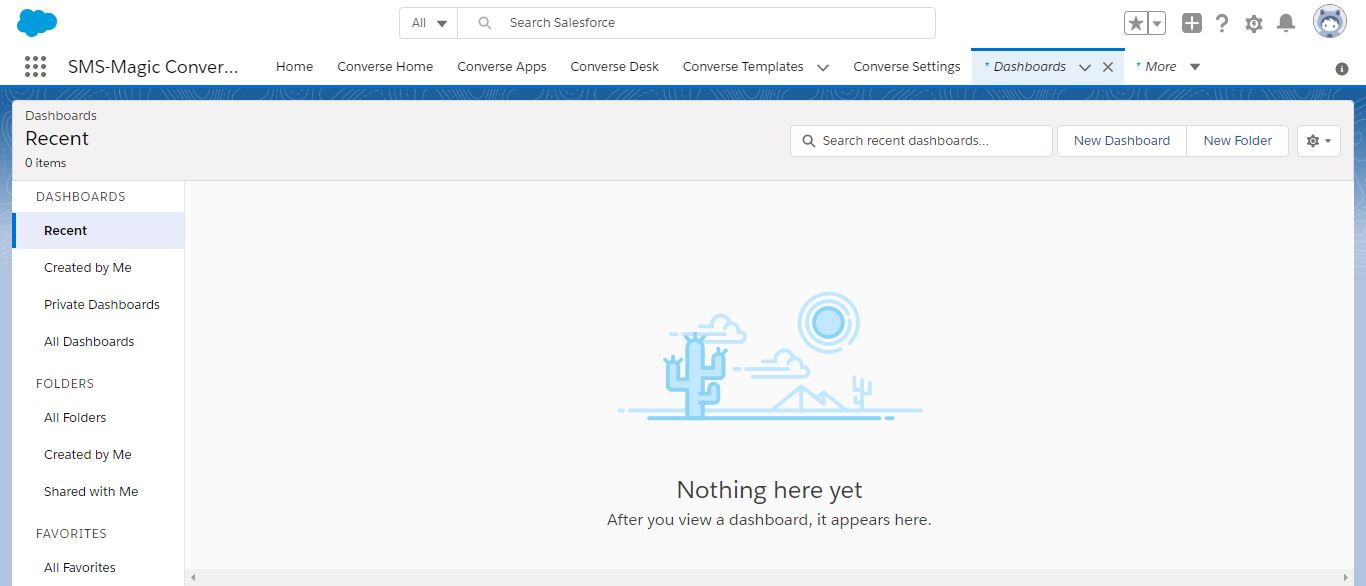This screenshot has height=586, width=1366.
Task: Click the Search recent dashboards field
Action: 922,141
